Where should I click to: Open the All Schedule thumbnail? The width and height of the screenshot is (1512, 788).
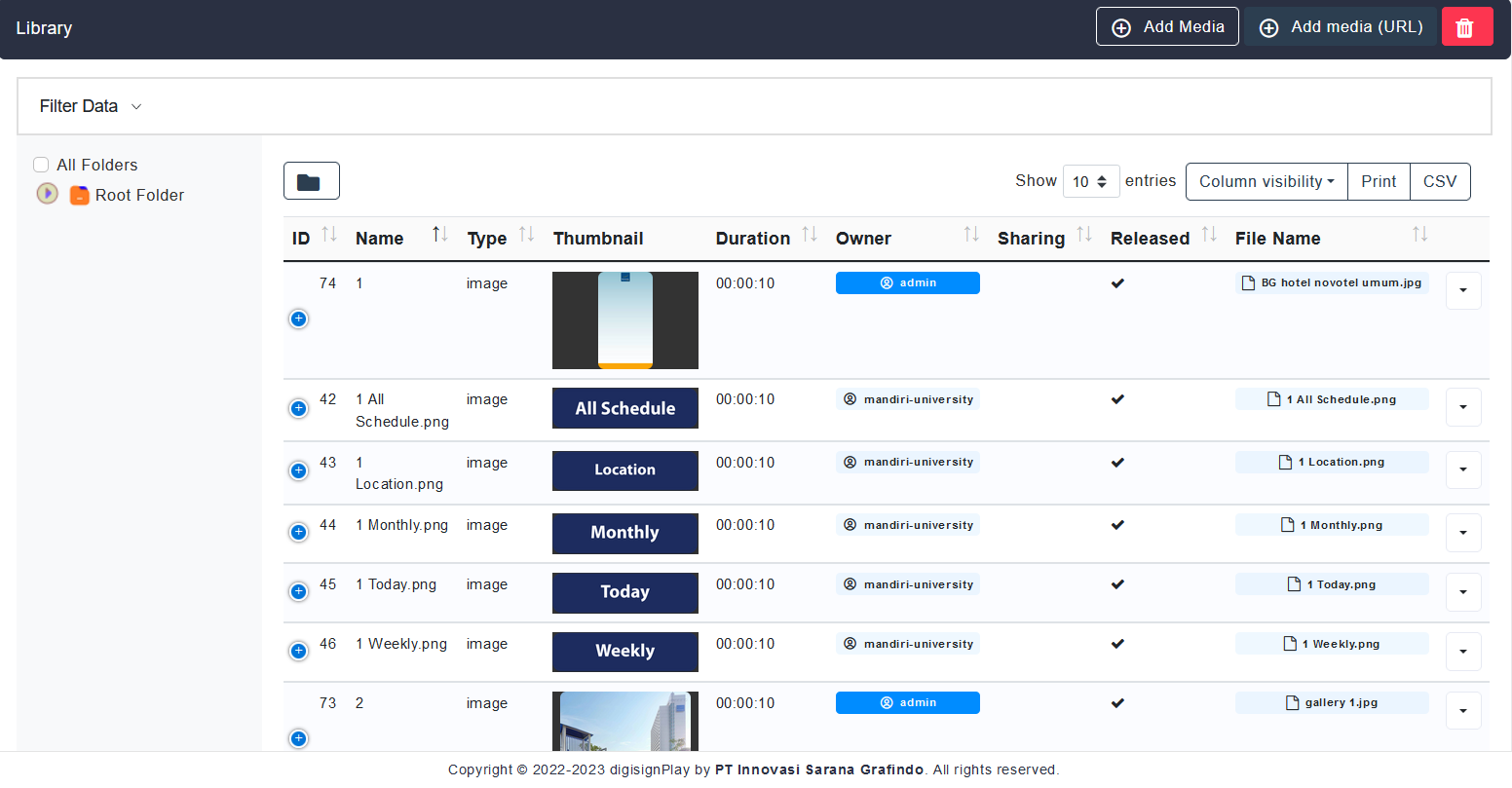pos(624,408)
